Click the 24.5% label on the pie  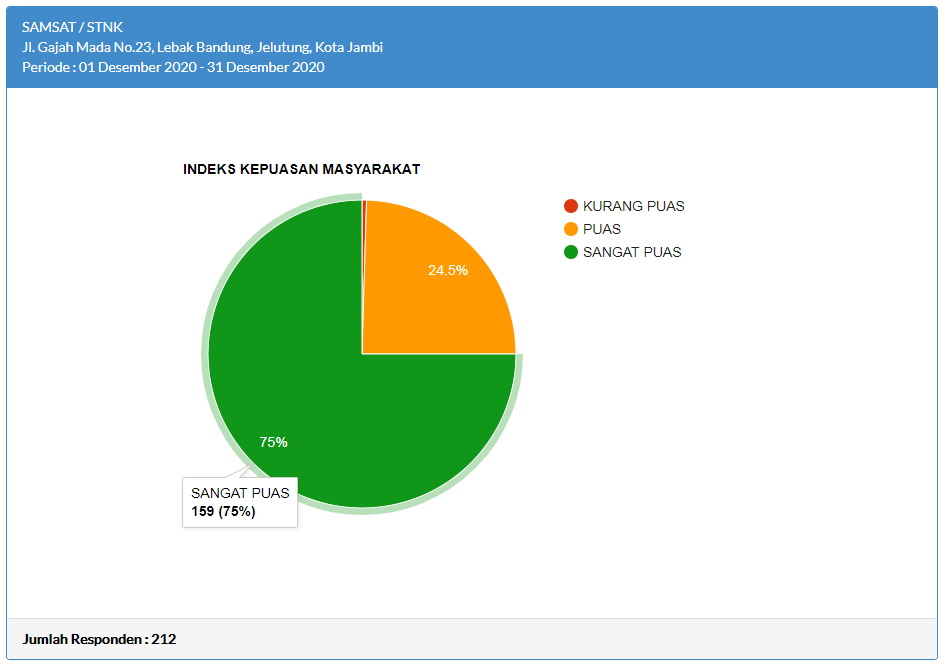click(x=448, y=270)
